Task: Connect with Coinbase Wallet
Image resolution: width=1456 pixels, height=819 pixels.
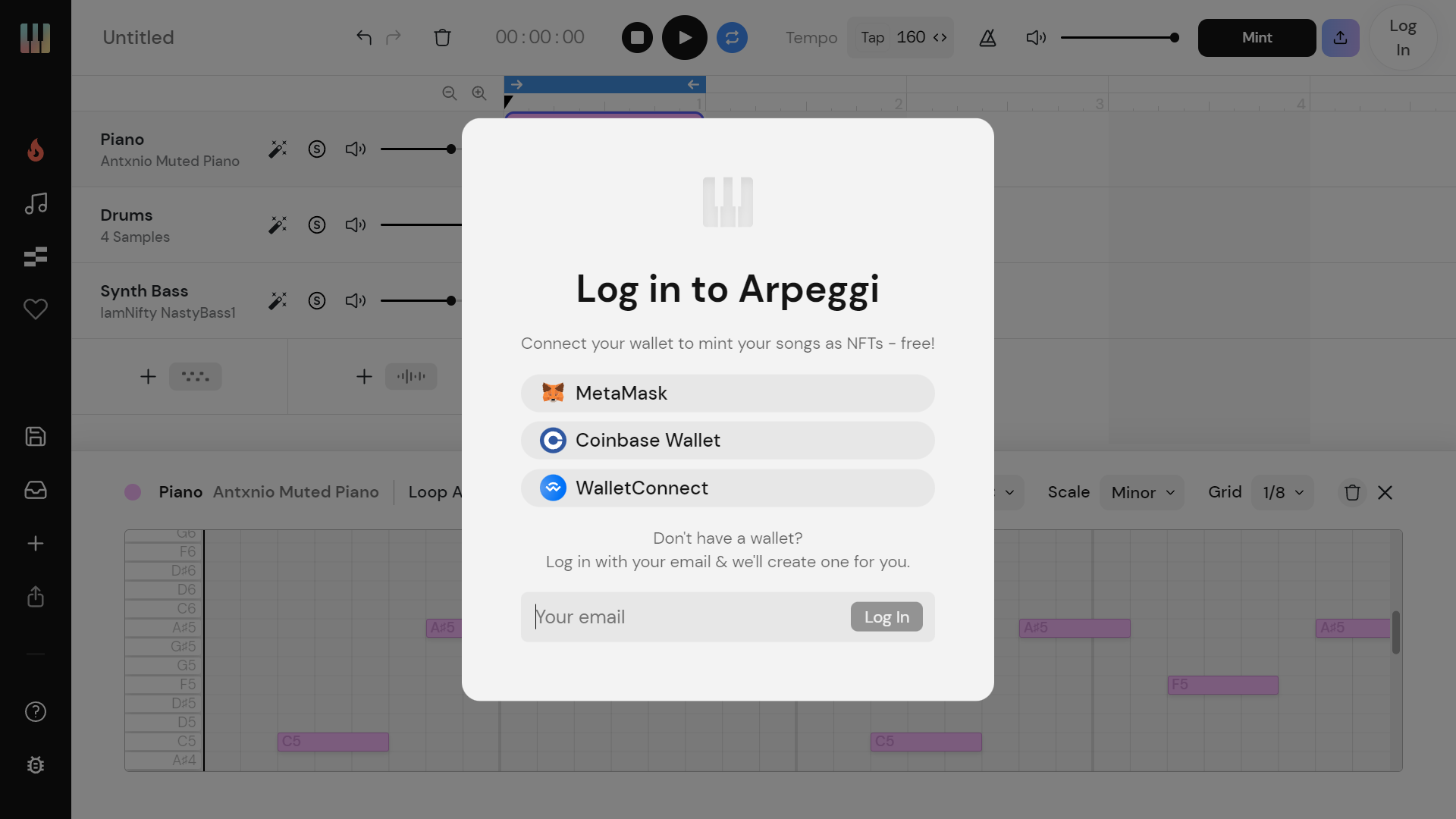Action: (x=727, y=440)
